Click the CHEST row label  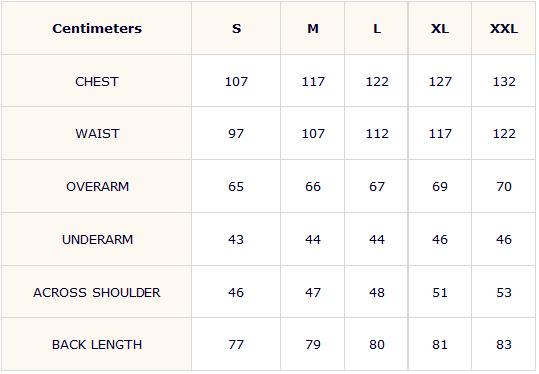pyautogui.click(x=97, y=82)
